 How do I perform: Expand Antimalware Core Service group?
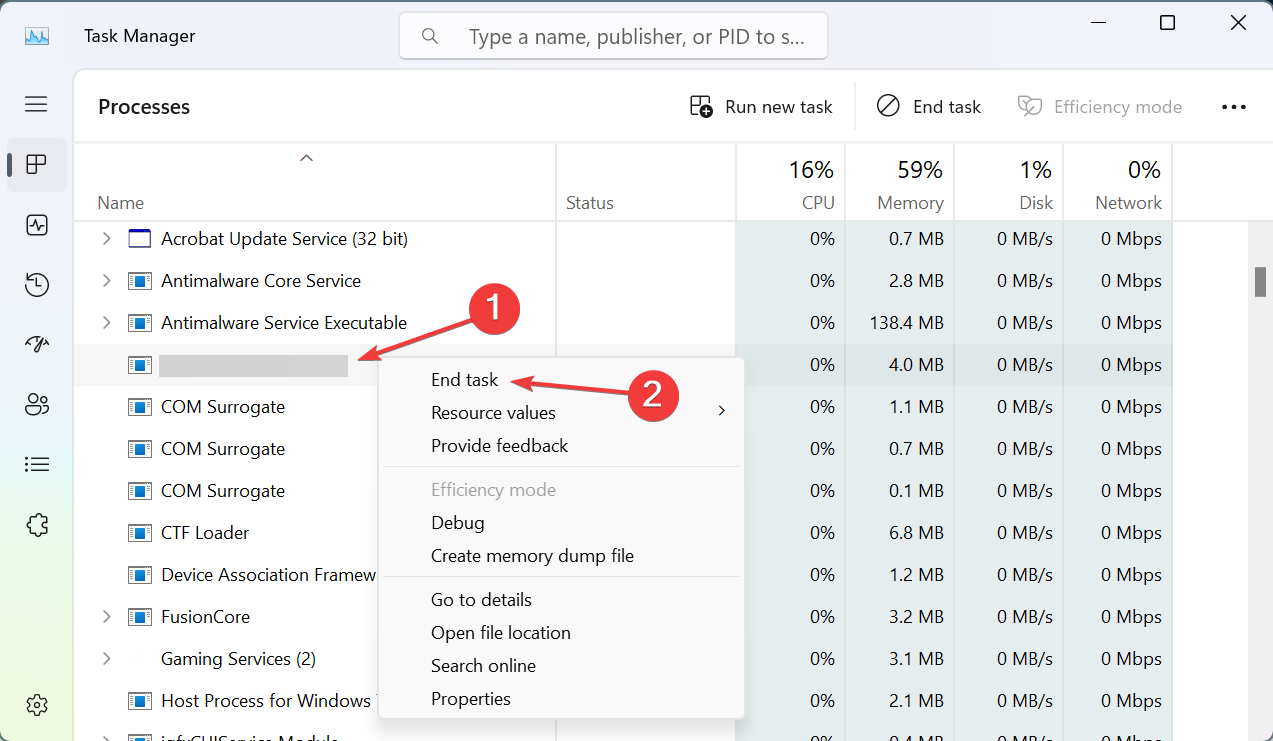pos(106,281)
